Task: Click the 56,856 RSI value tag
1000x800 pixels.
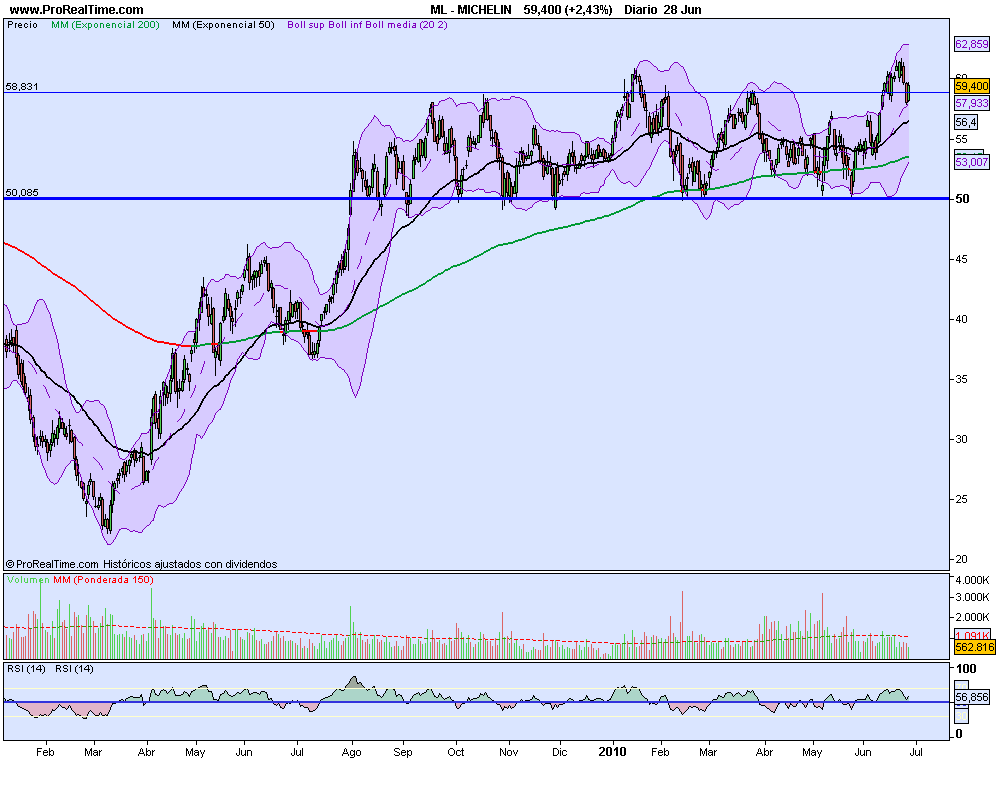Action: 971,697
